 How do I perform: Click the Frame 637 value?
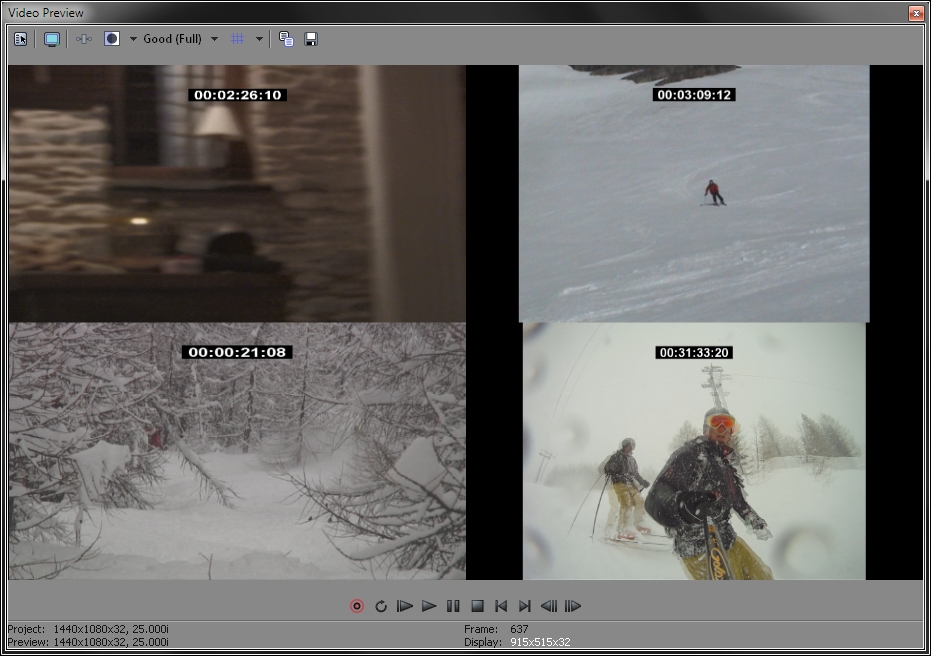point(519,629)
